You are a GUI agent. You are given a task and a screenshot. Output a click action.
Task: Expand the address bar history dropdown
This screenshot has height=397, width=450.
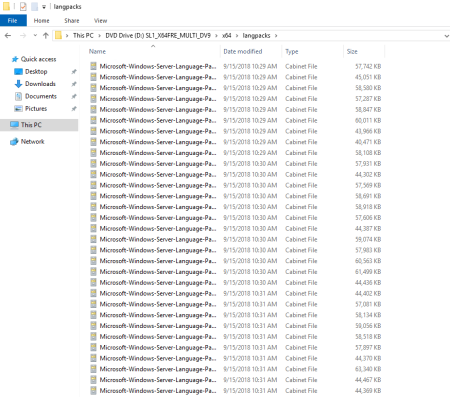pos(447,36)
